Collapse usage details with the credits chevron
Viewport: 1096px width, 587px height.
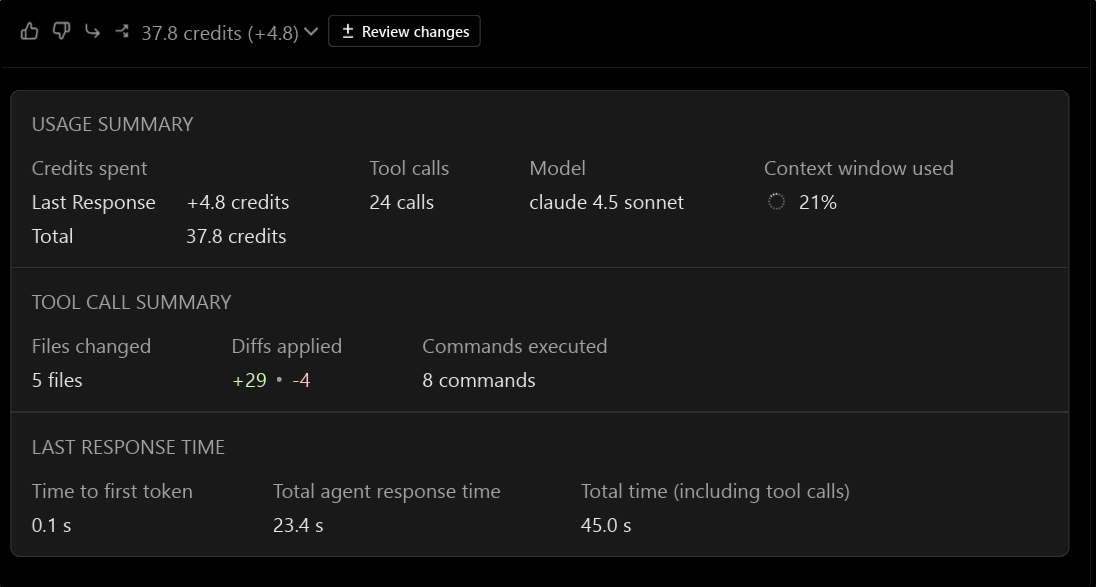coord(311,32)
